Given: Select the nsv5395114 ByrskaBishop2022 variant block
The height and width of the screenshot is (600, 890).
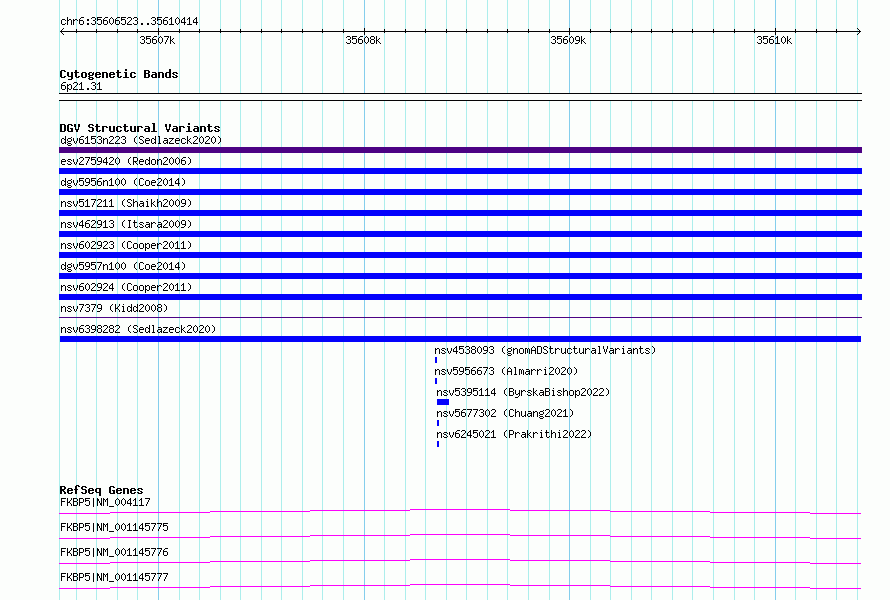Looking at the screenshot, I should 443,402.
